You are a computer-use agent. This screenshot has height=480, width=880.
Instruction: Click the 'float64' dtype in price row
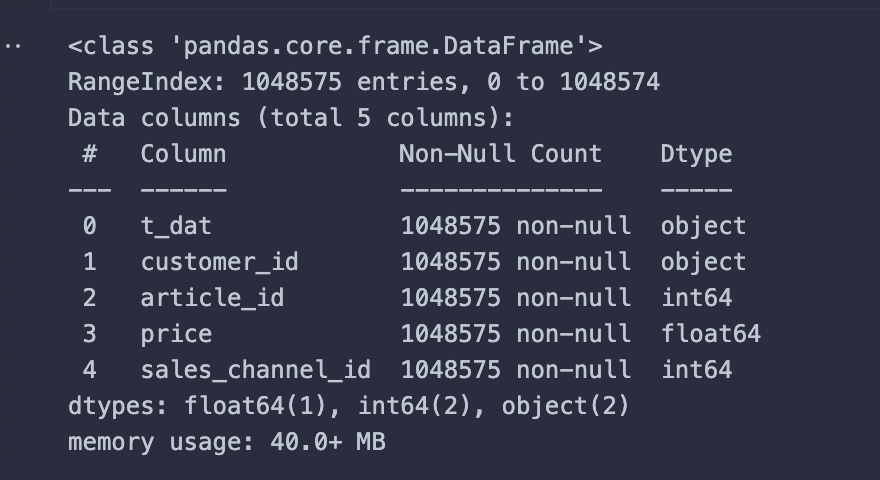tap(711, 333)
